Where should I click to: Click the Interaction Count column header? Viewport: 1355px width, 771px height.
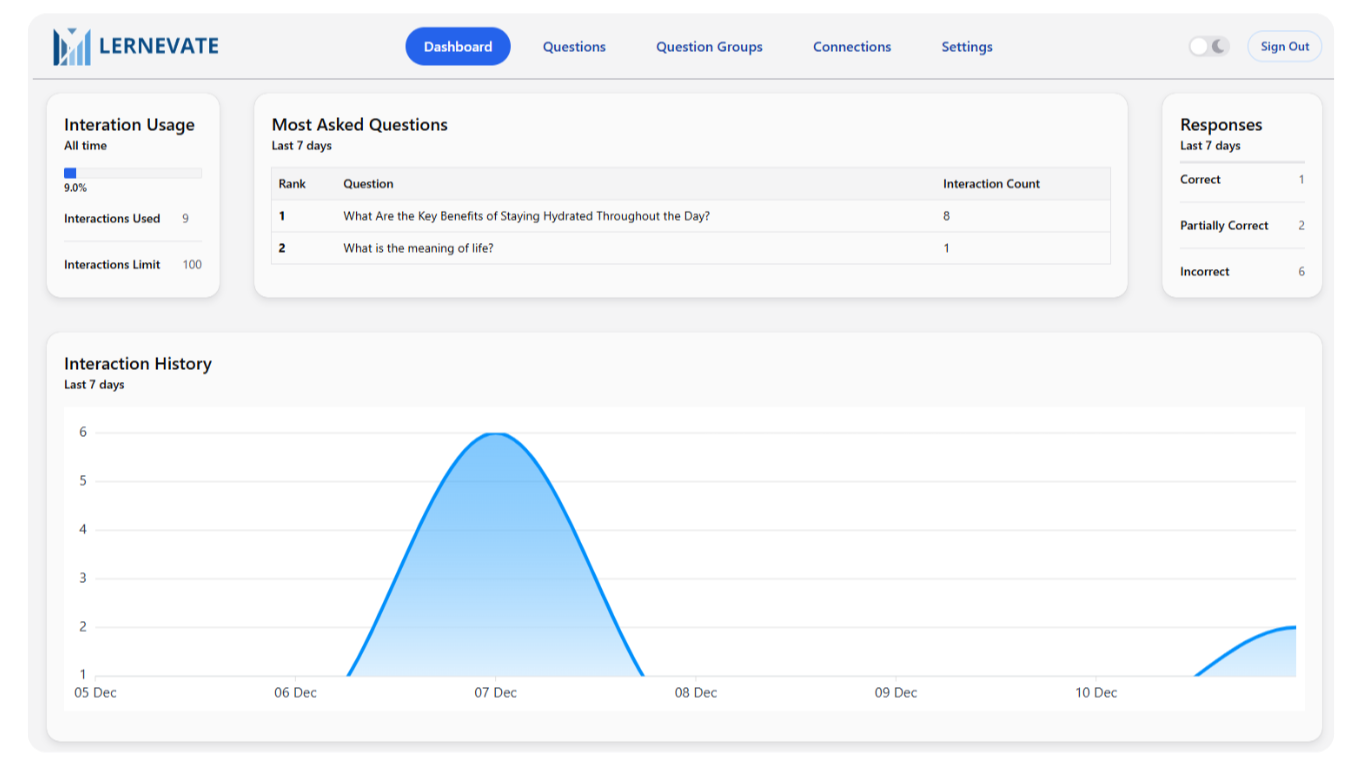click(x=991, y=184)
